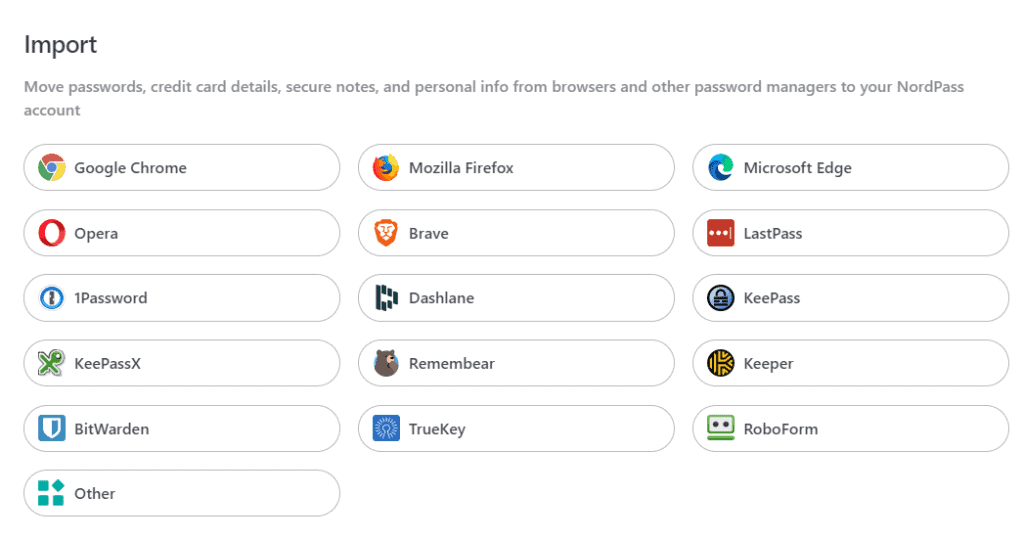The width and height of the screenshot is (1024, 541).
Task: Open the Other import option
Action: pyautogui.click(x=181, y=493)
